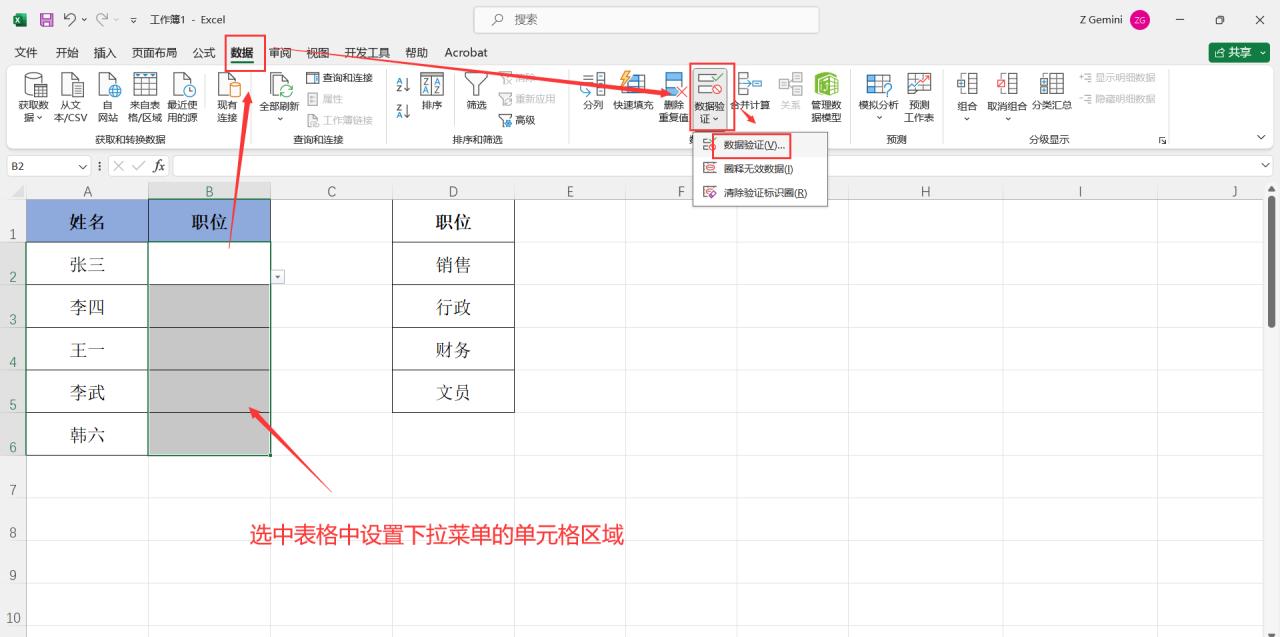This screenshot has width=1280, height=637.
Task: Switch to the 插入 tab
Action: point(105,53)
